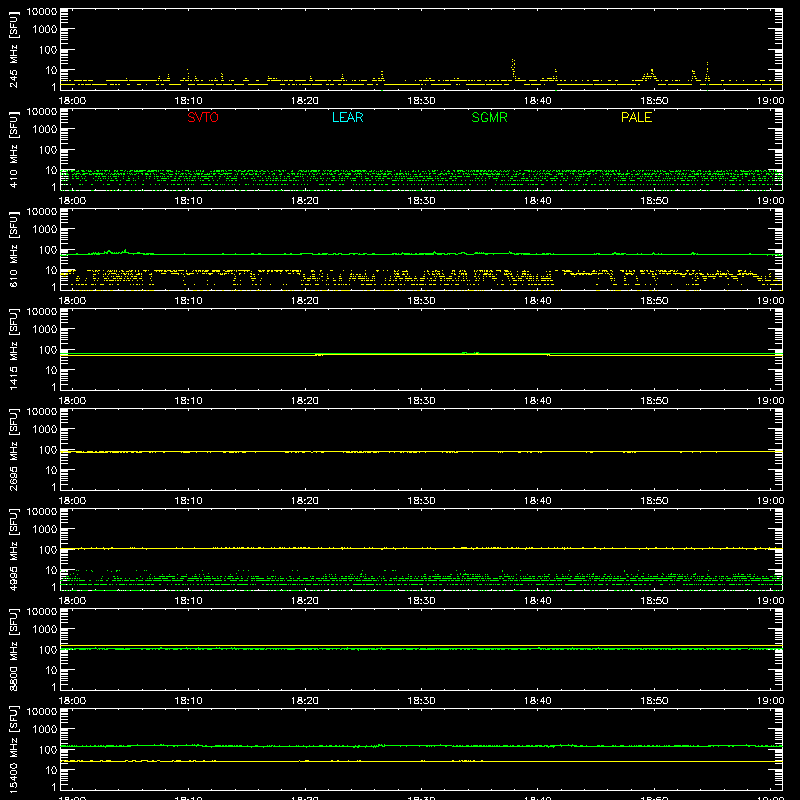The width and height of the screenshot is (800, 800).
Task: Click the 1000 y-axis value on 410 MHz panel
Action: (x=45, y=130)
